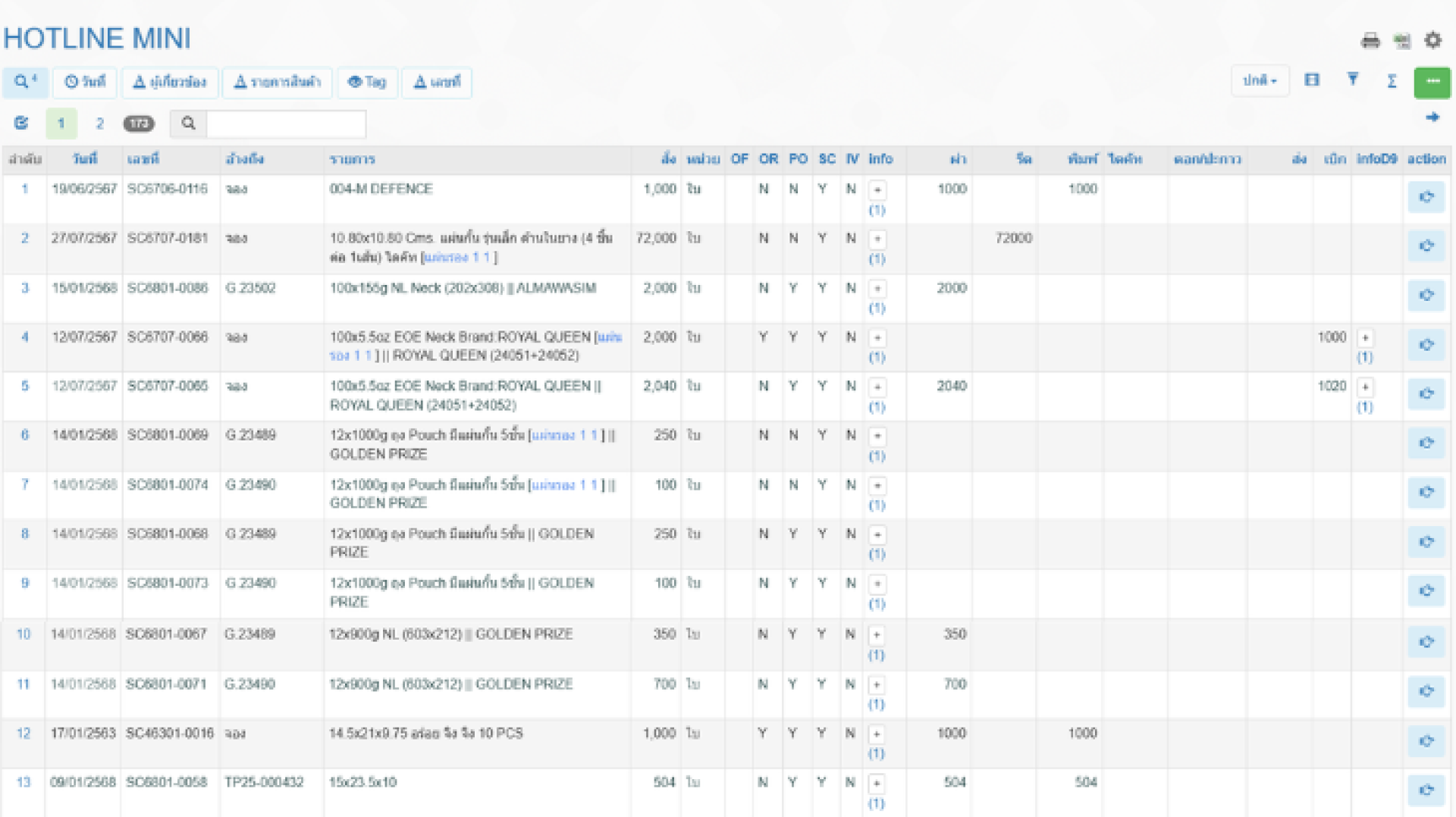Expand Info plus box for SC6801-0086 row
The width and height of the screenshot is (1456, 817).
[877, 289]
